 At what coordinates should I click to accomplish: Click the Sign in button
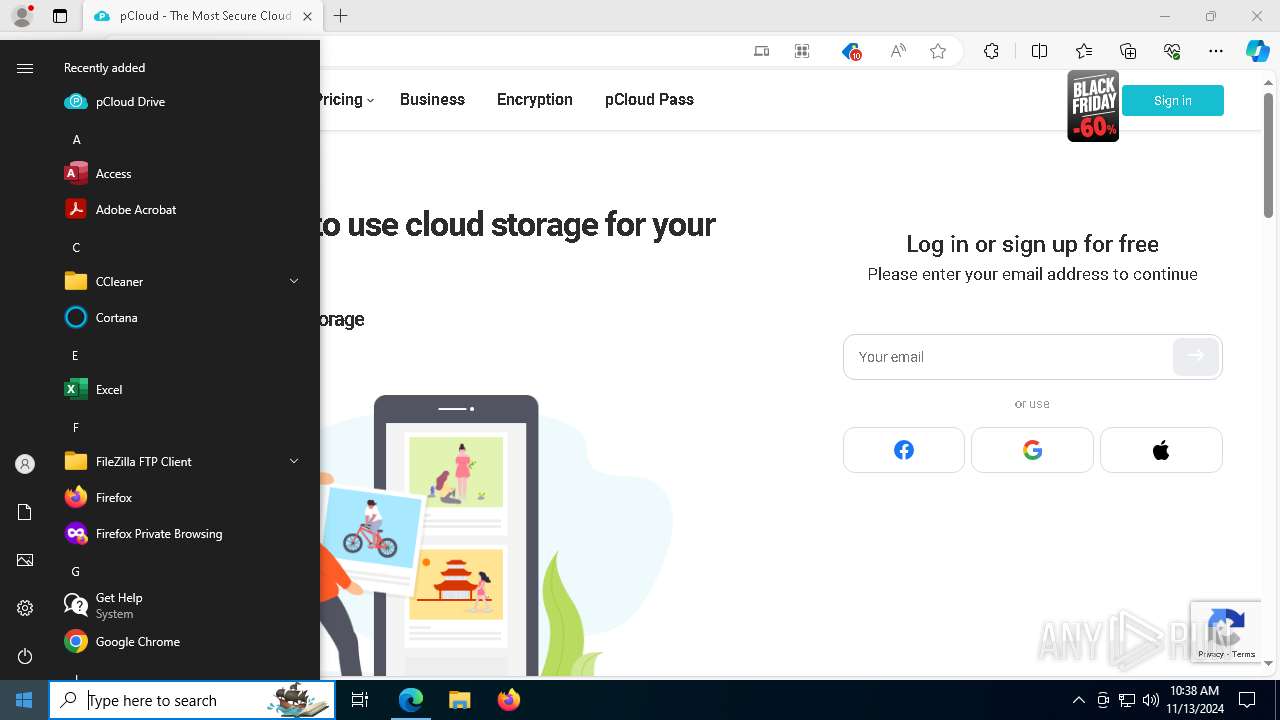1172,100
